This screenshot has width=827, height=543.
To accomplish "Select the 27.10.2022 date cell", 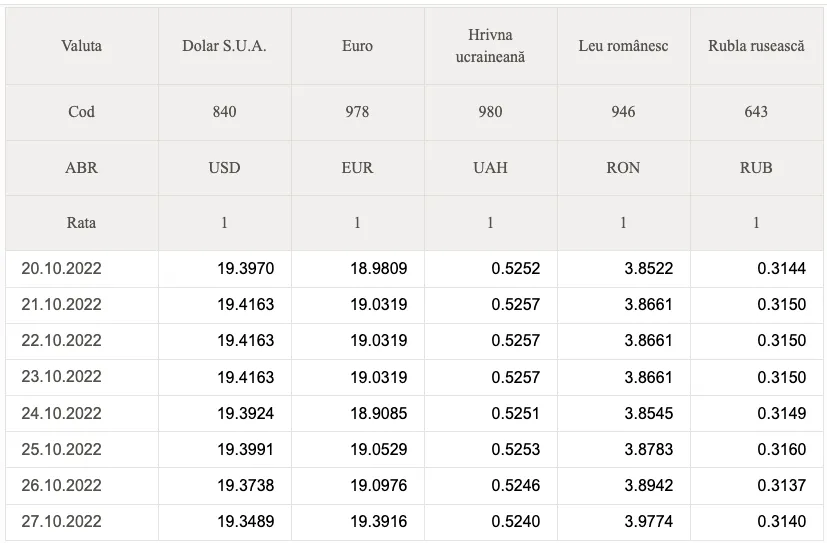I will click(82, 521).
